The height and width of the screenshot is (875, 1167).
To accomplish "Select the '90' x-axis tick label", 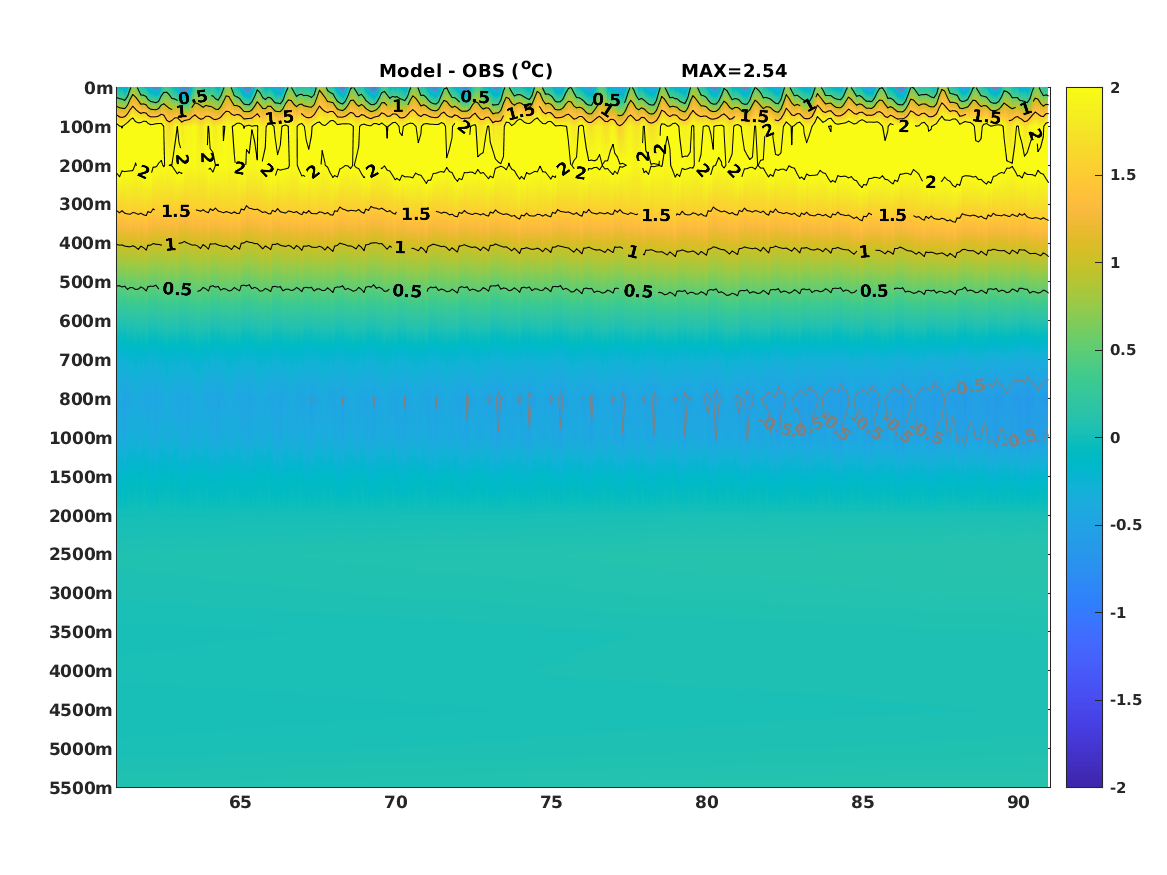I will [1018, 803].
